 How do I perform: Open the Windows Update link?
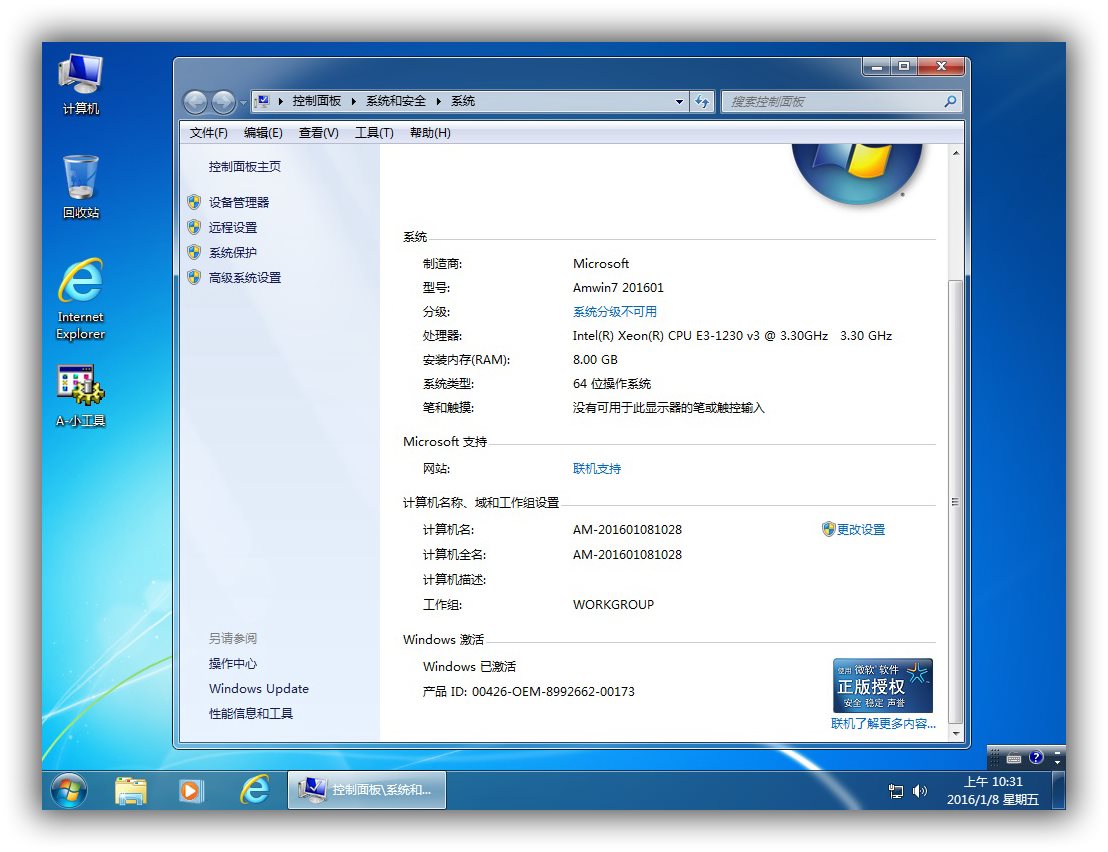pyautogui.click(x=259, y=689)
